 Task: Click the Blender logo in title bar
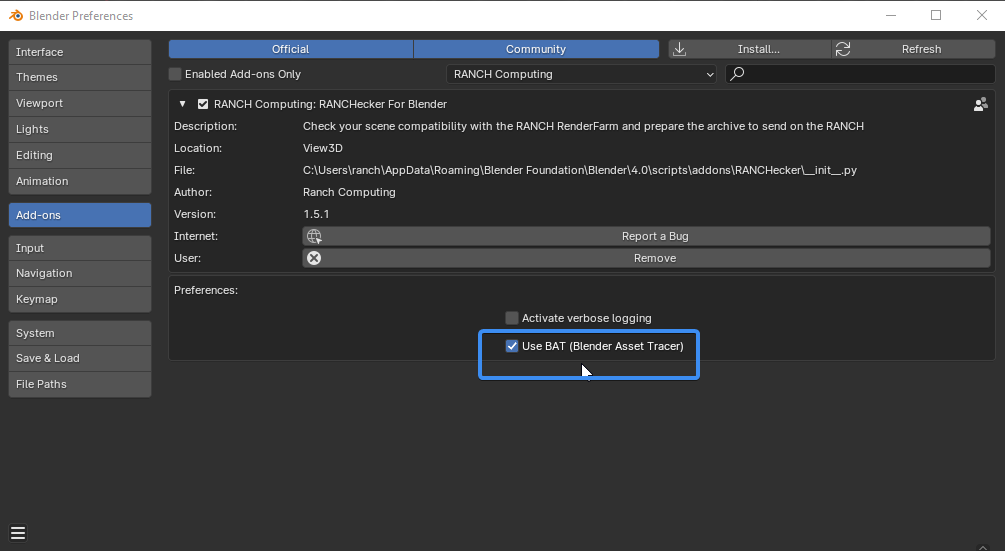pos(16,15)
